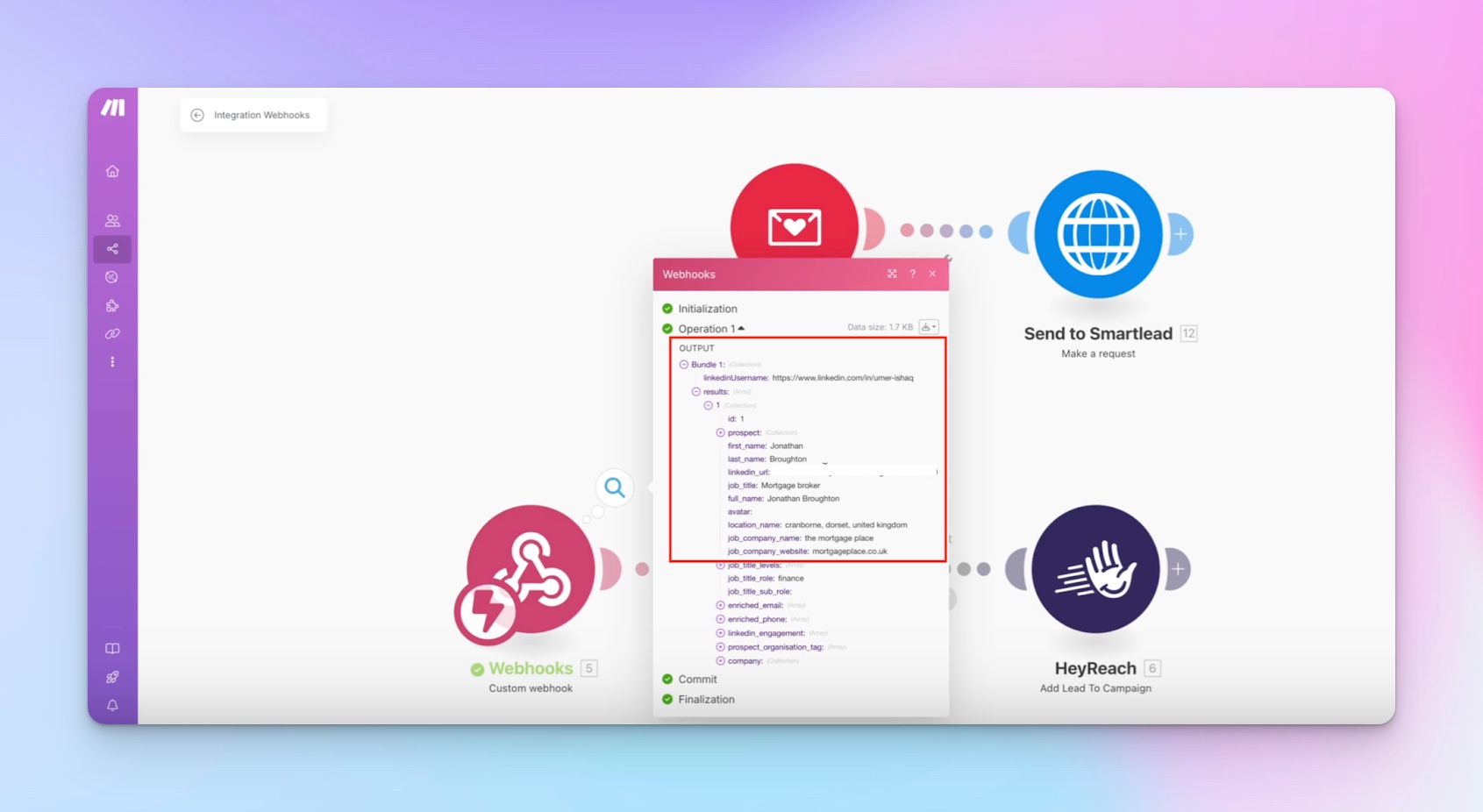Open the three-dots More sidebar menu
The height and width of the screenshot is (812, 1483).
point(112,362)
